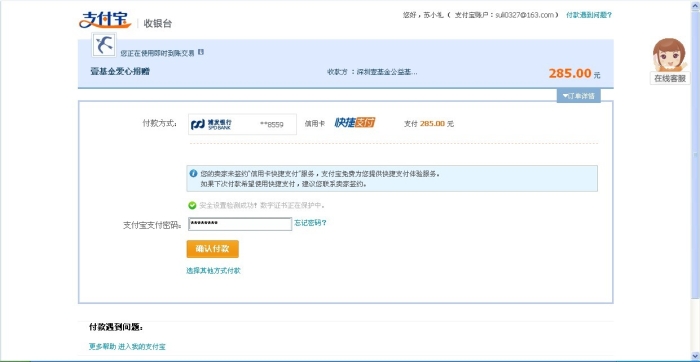This screenshot has width=700, height=362.
Task: Click the info icon beside 即时到账交易
Action: (201, 52)
